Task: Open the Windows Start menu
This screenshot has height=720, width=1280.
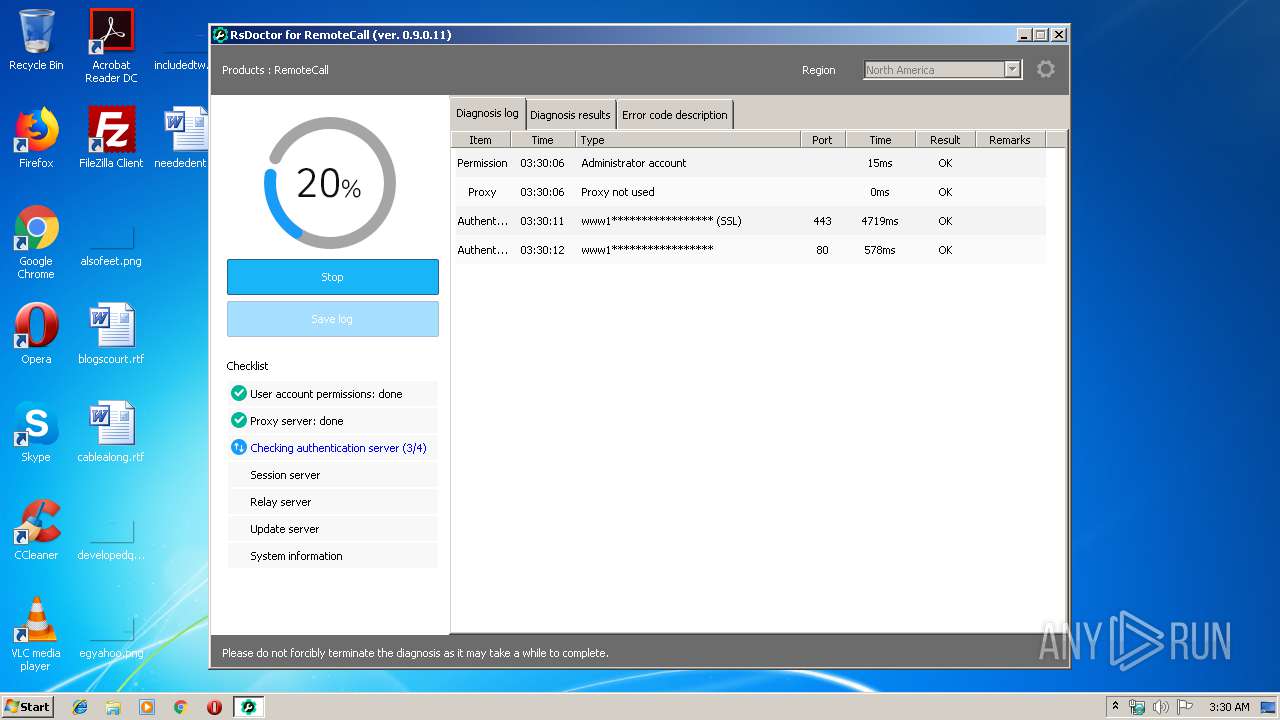Action: 28,706
